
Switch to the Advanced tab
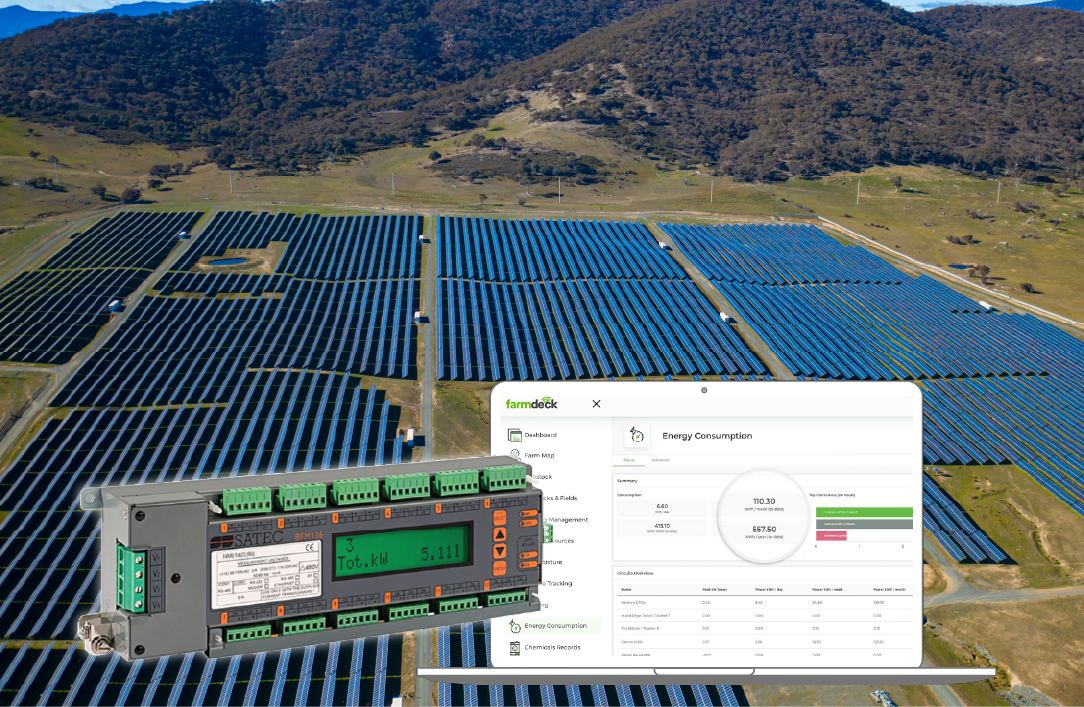tap(661, 460)
